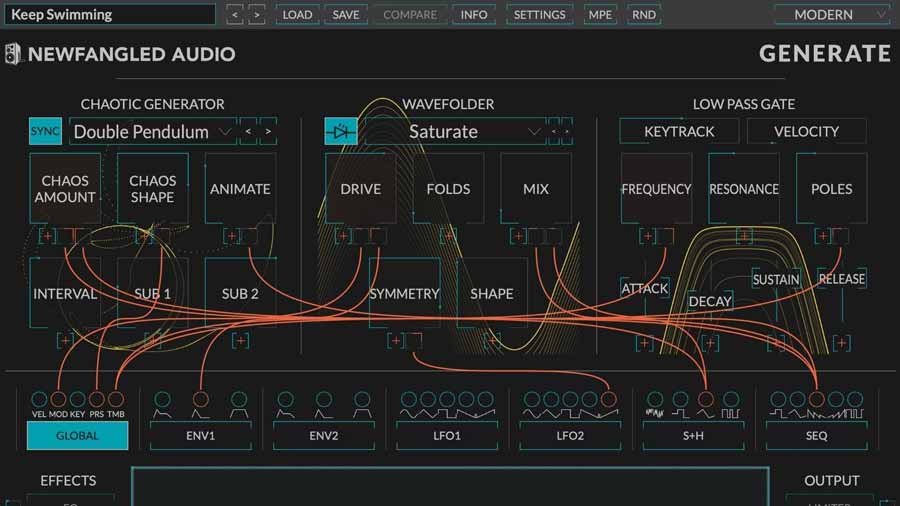Go to previous preset with left arrow
This screenshot has height=506, width=900.
click(234, 14)
